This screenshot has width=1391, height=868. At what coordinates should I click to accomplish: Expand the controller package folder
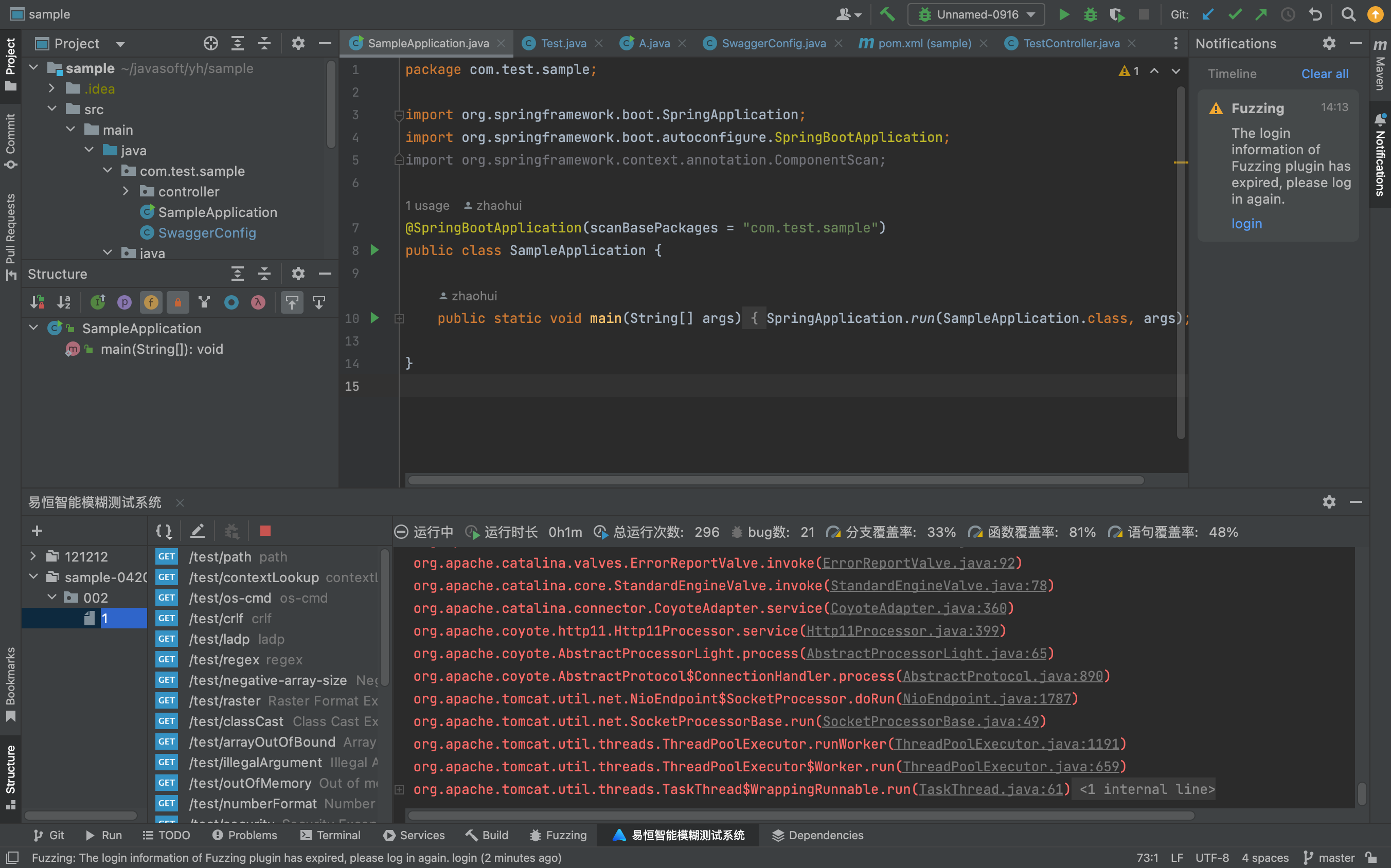tap(126, 191)
